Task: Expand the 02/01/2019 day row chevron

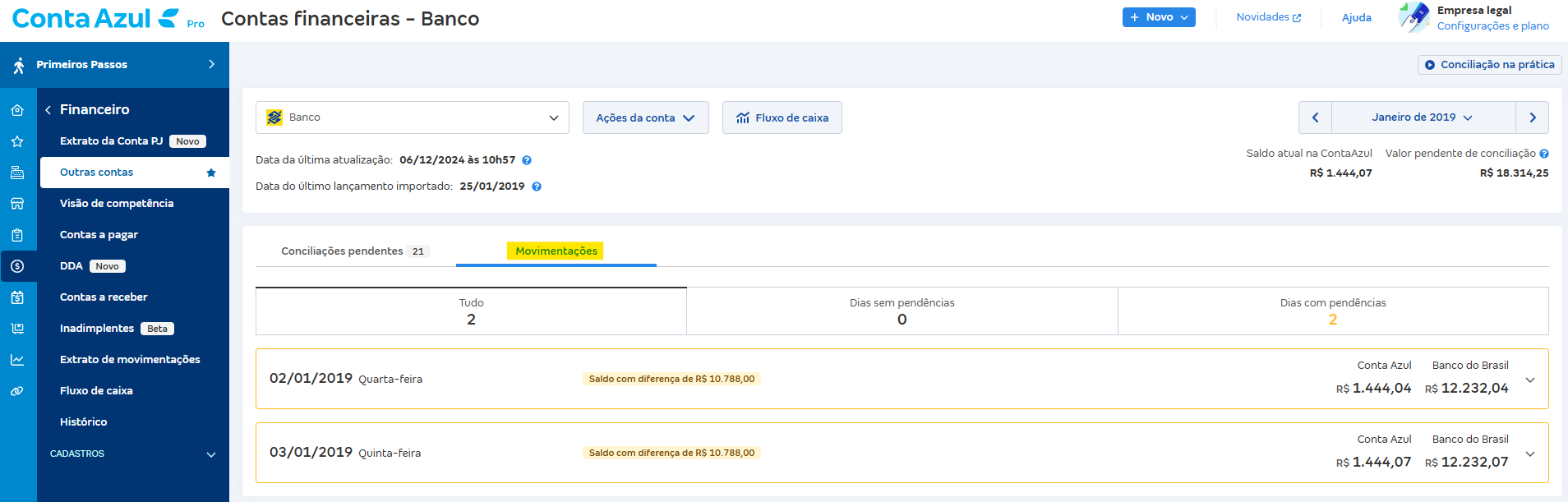Action: pos(1529,380)
